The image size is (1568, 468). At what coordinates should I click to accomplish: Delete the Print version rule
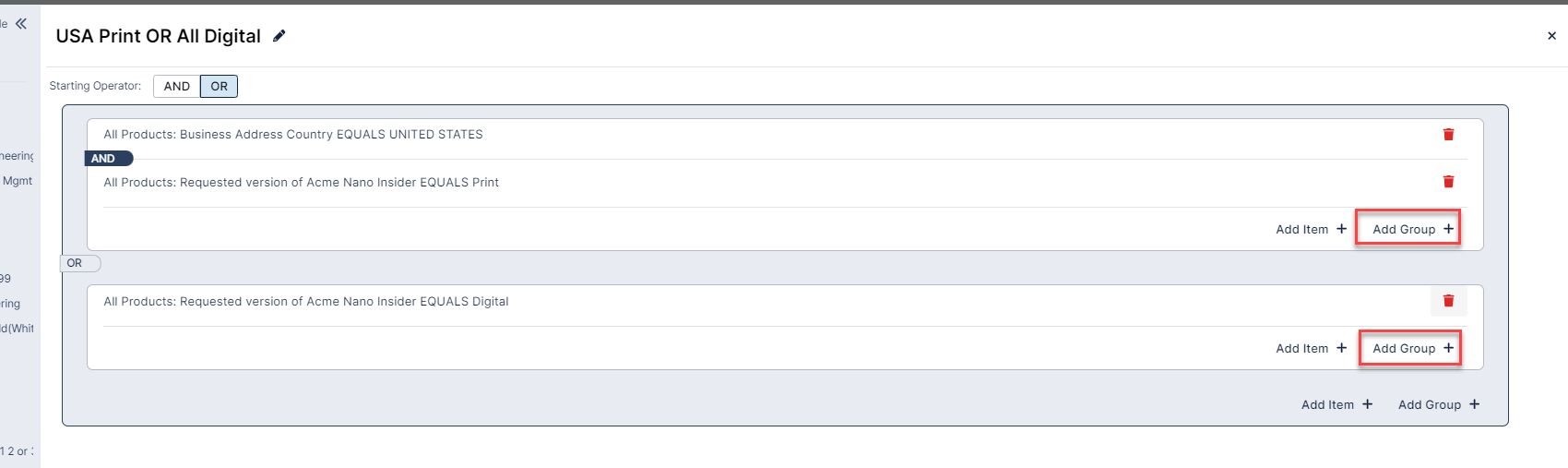tap(1448, 182)
